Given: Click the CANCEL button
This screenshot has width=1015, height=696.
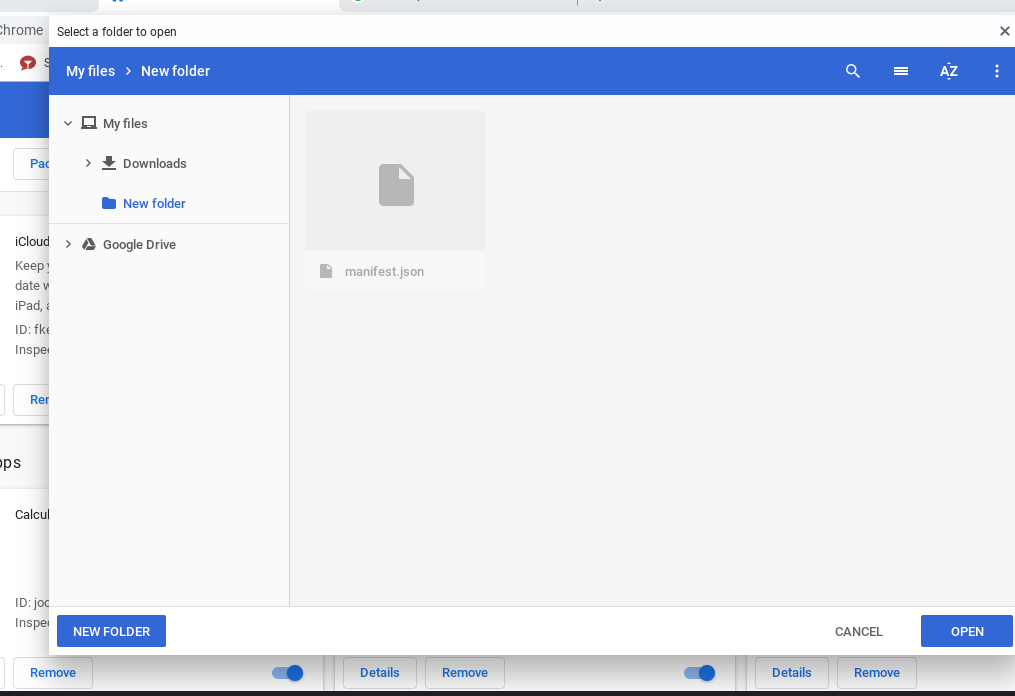Looking at the screenshot, I should tap(858, 631).
